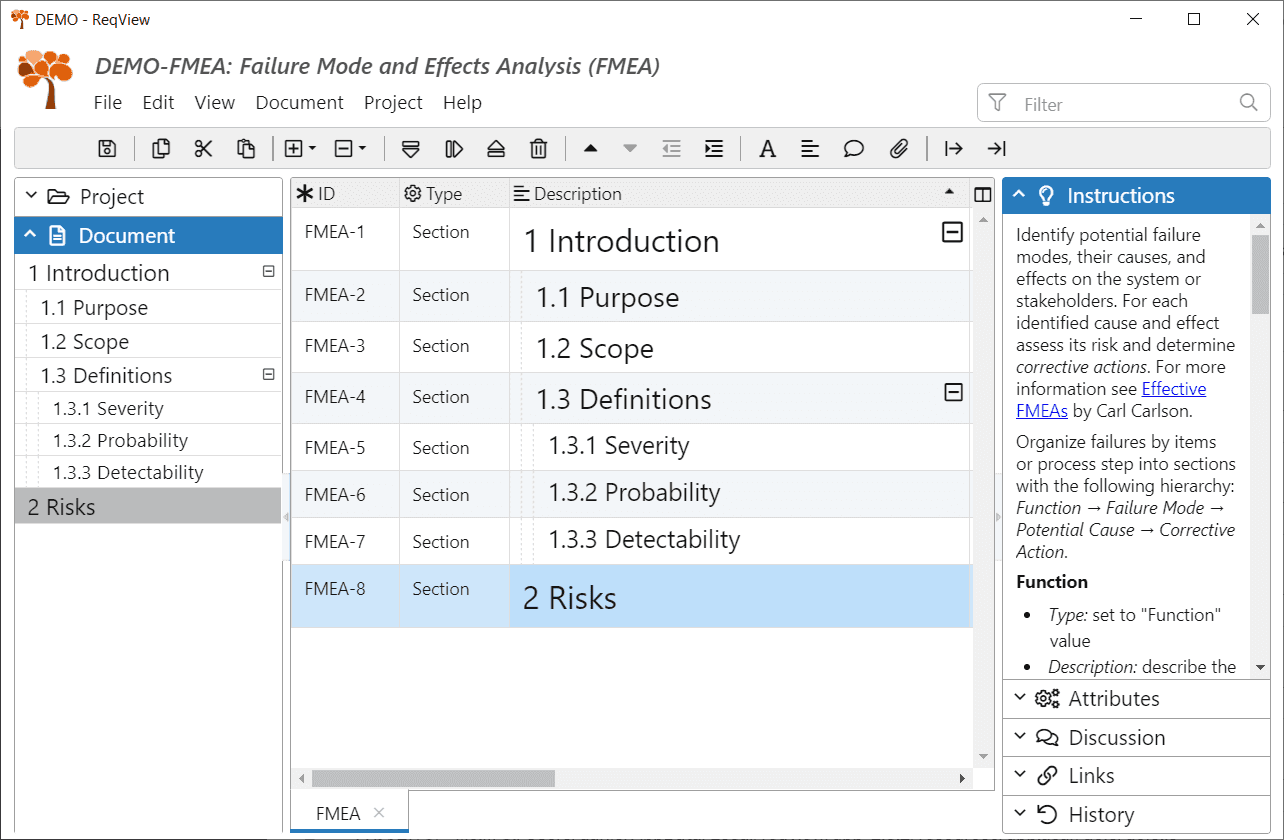This screenshot has height=840, width=1284.
Task: Click the paperclip attachment icon
Action: (x=899, y=149)
